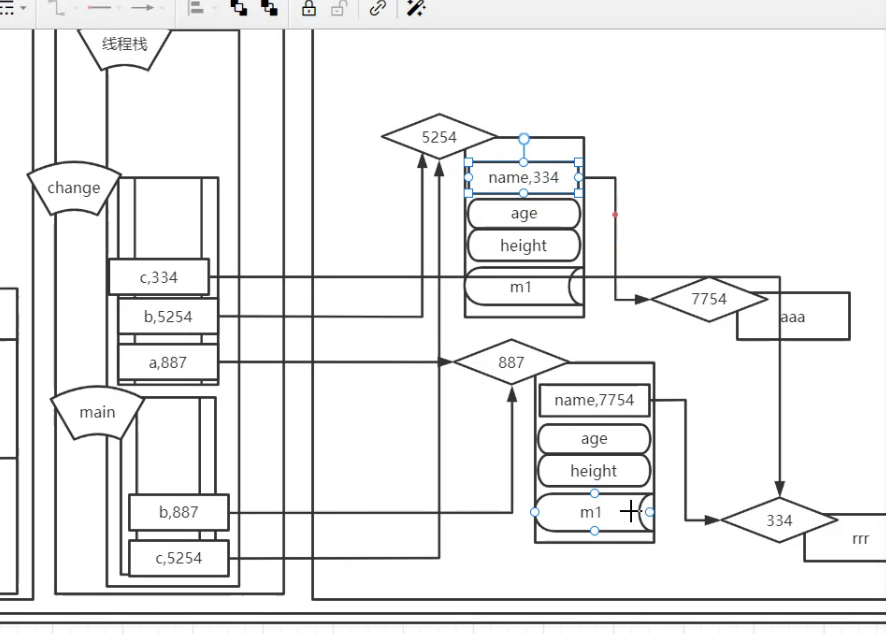Click the insert link chain icon

[377, 8]
